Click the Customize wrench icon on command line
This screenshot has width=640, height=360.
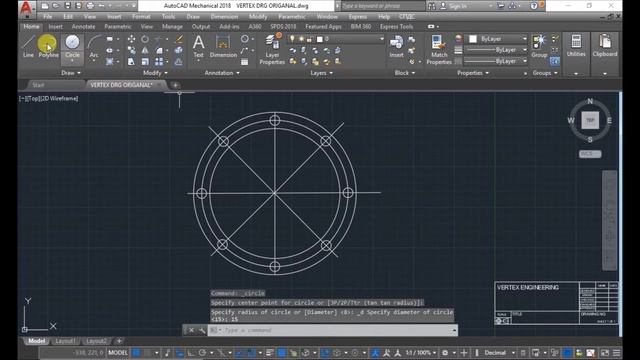tap(202, 330)
